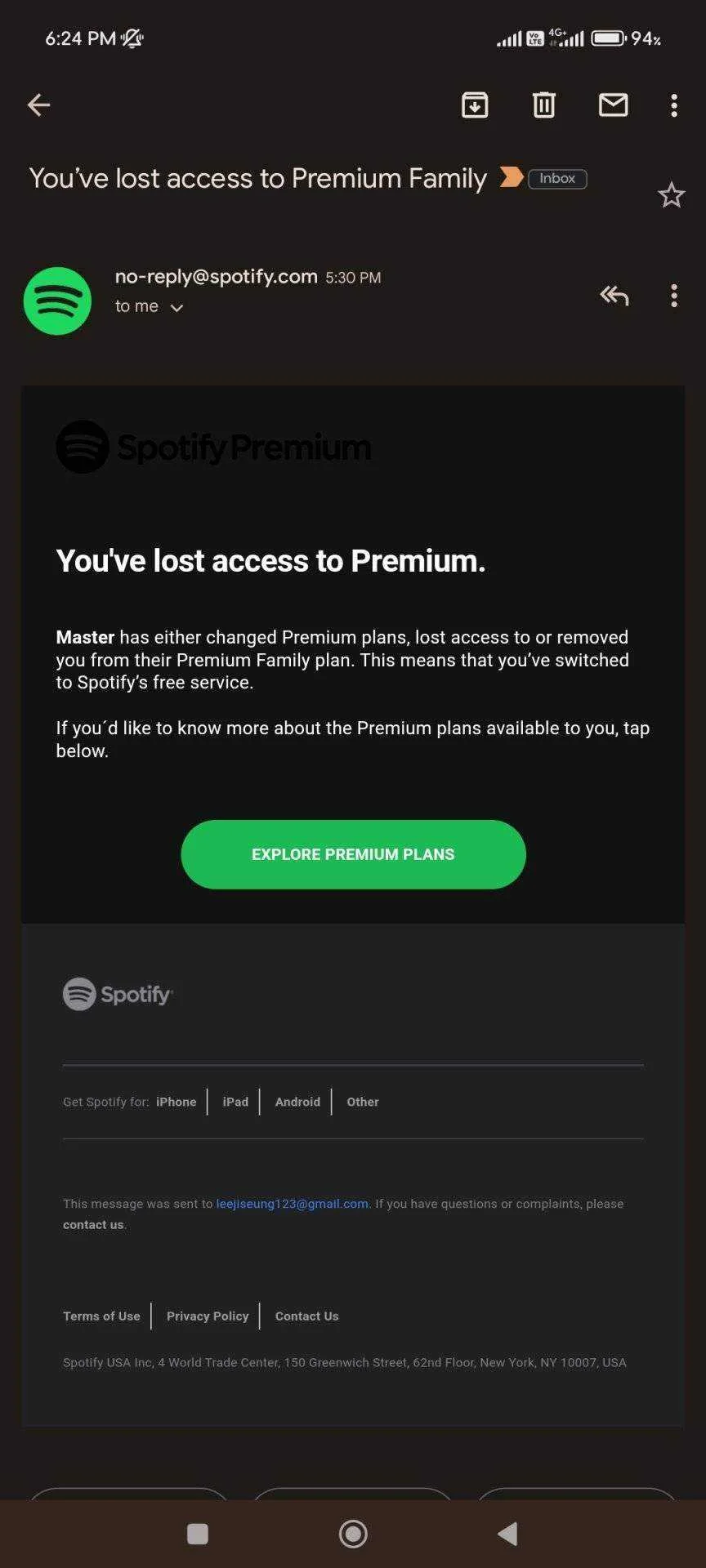The image size is (706, 1568).
Task: Click the Inbox label tag
Action: pos(557,178)
